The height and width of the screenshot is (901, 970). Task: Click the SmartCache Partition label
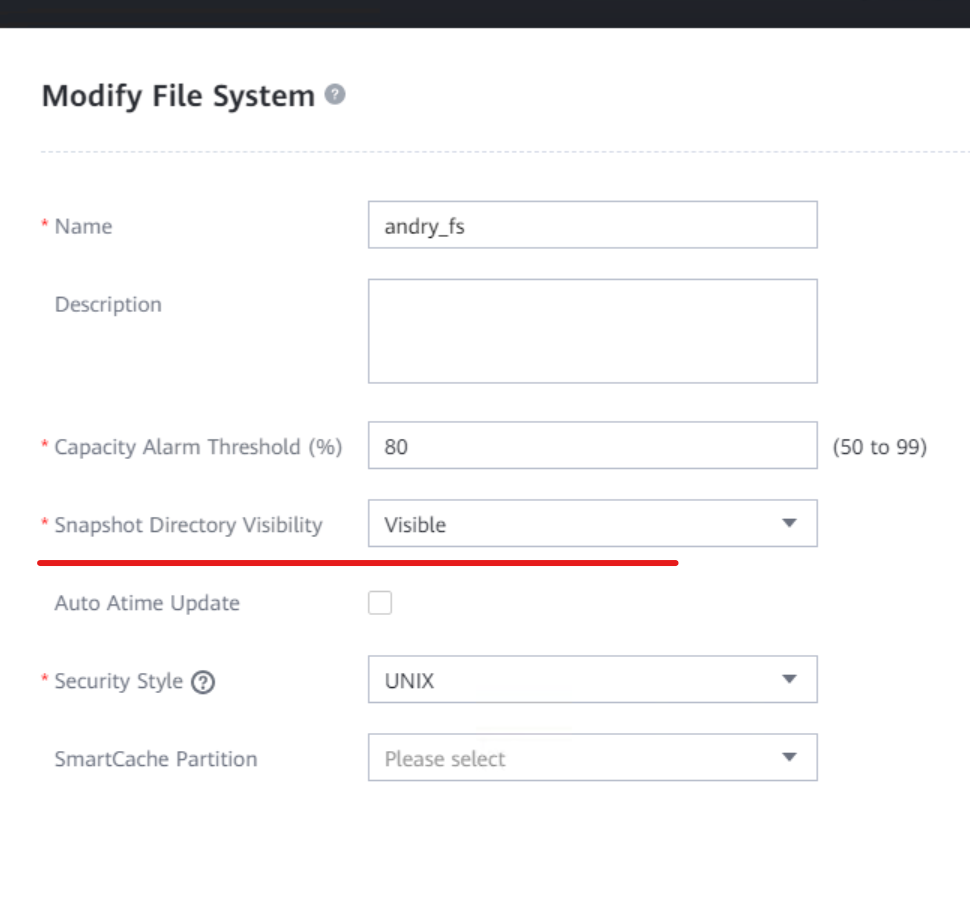[x=156, y=759]
